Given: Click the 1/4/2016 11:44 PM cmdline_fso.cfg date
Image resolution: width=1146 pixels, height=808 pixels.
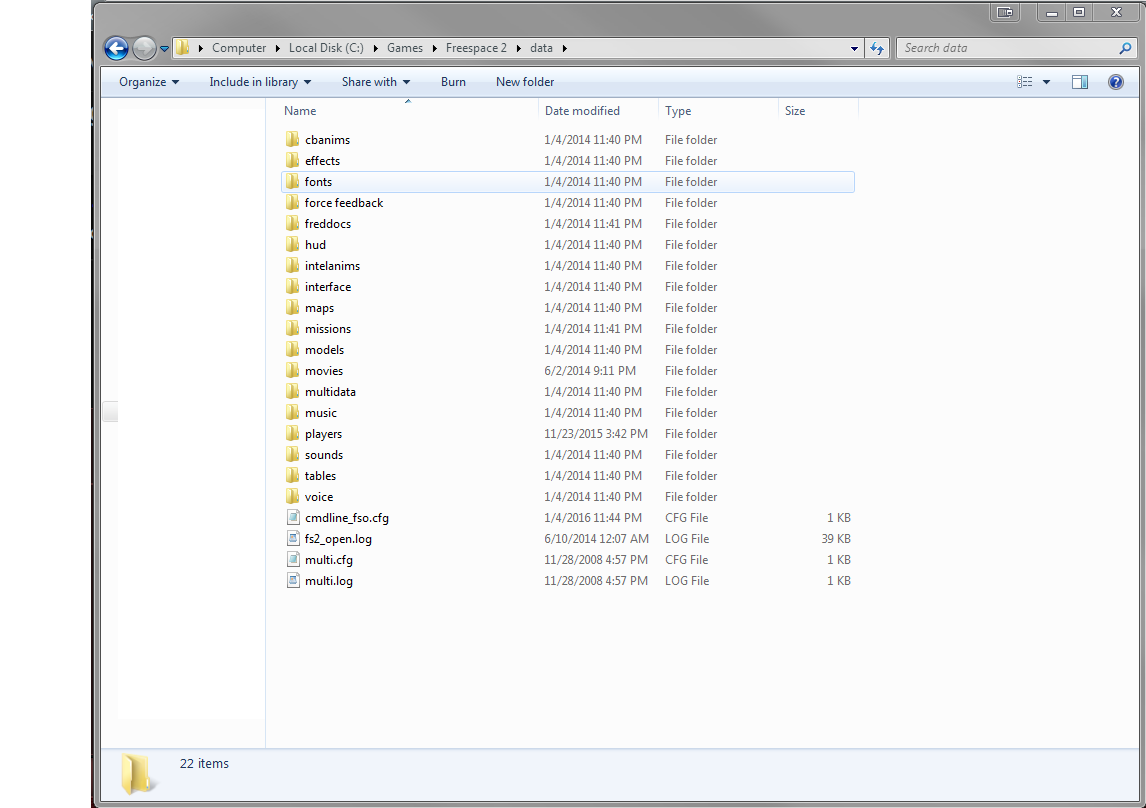Looking at the screenshot, I should [593, 518].
